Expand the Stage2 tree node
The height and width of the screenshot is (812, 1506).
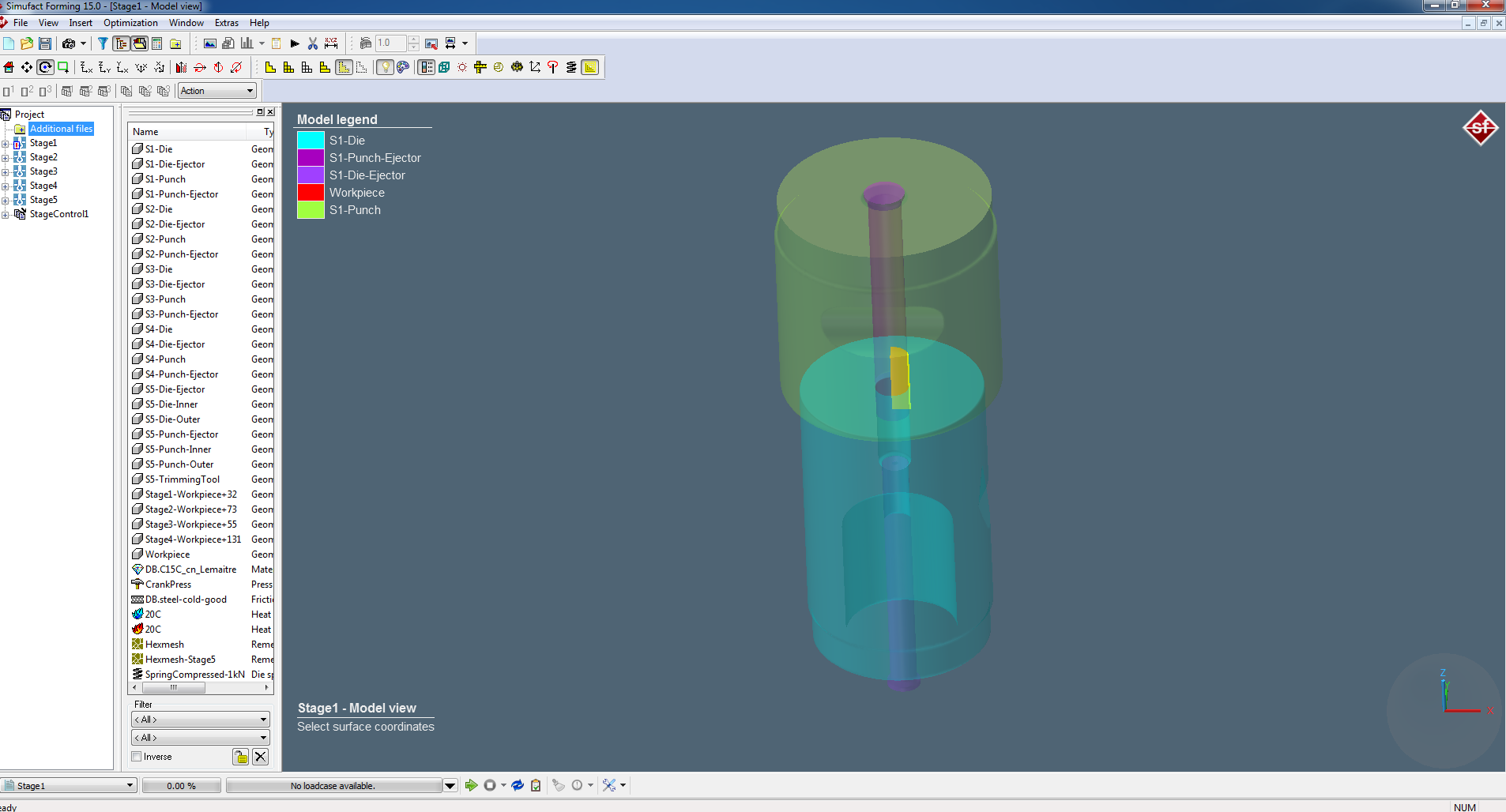coord(6,158)
